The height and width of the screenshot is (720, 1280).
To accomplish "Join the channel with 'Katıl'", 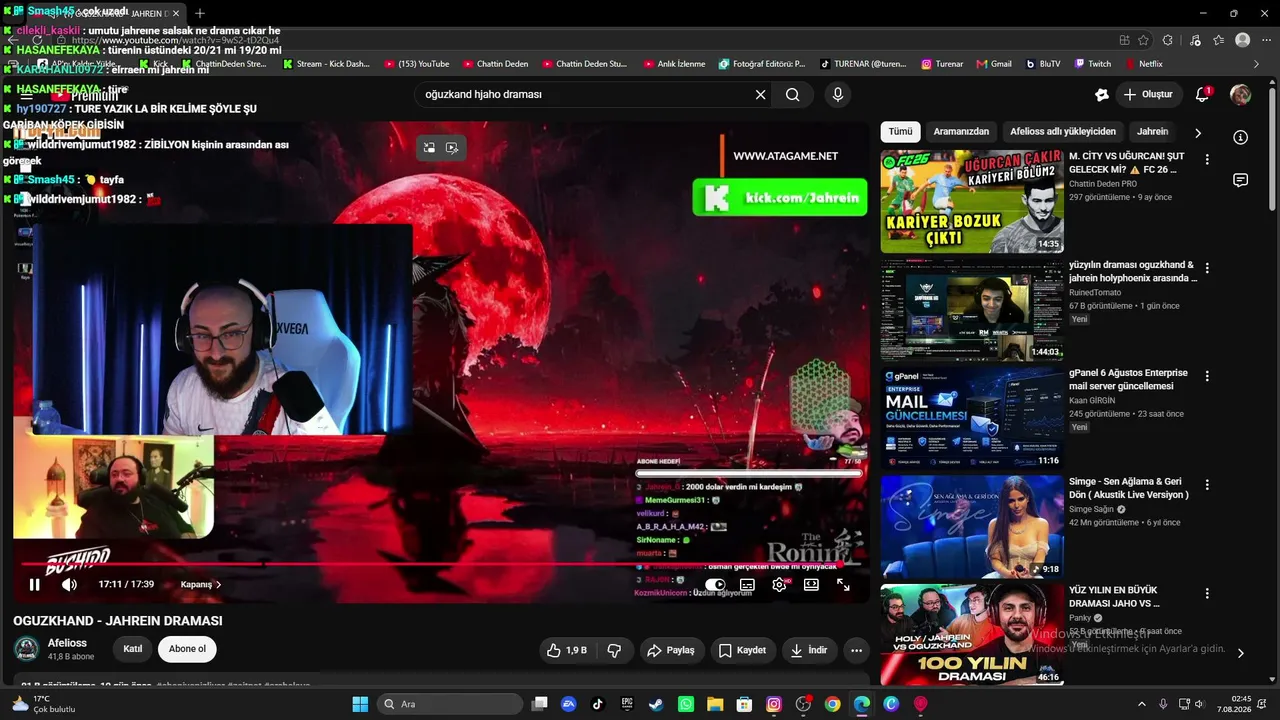I will click(x=133, y=649).
